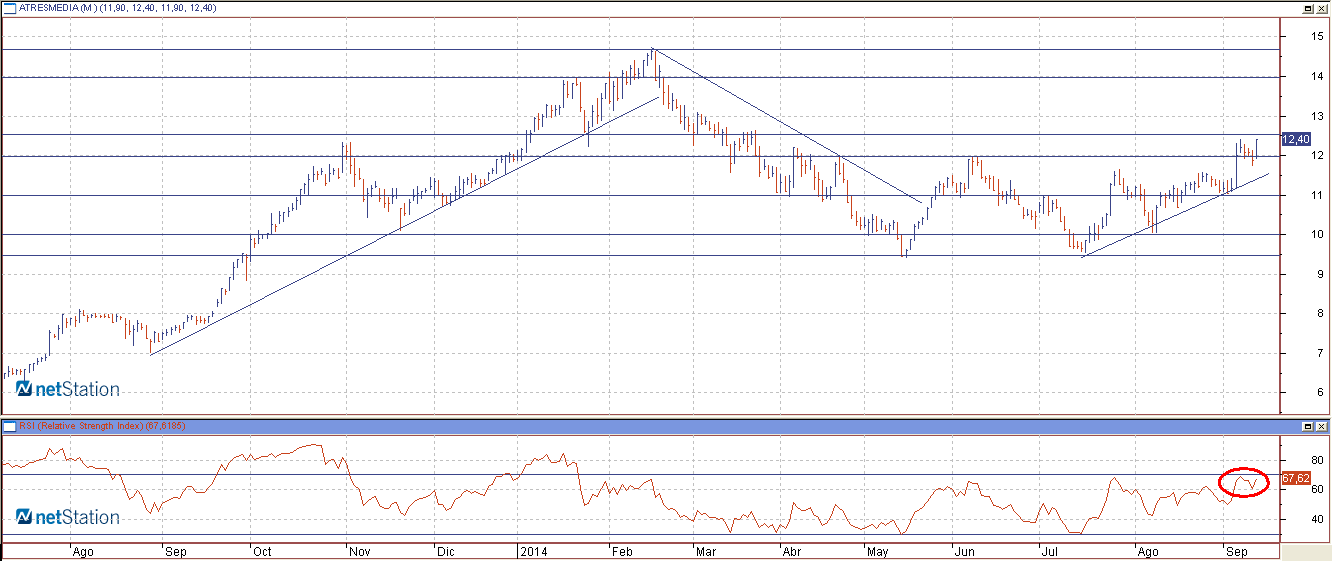The width and height of the screenshot is (1332, 561).
Task: Click the 8 price axis label
Action: click(x=1320, y=314)
